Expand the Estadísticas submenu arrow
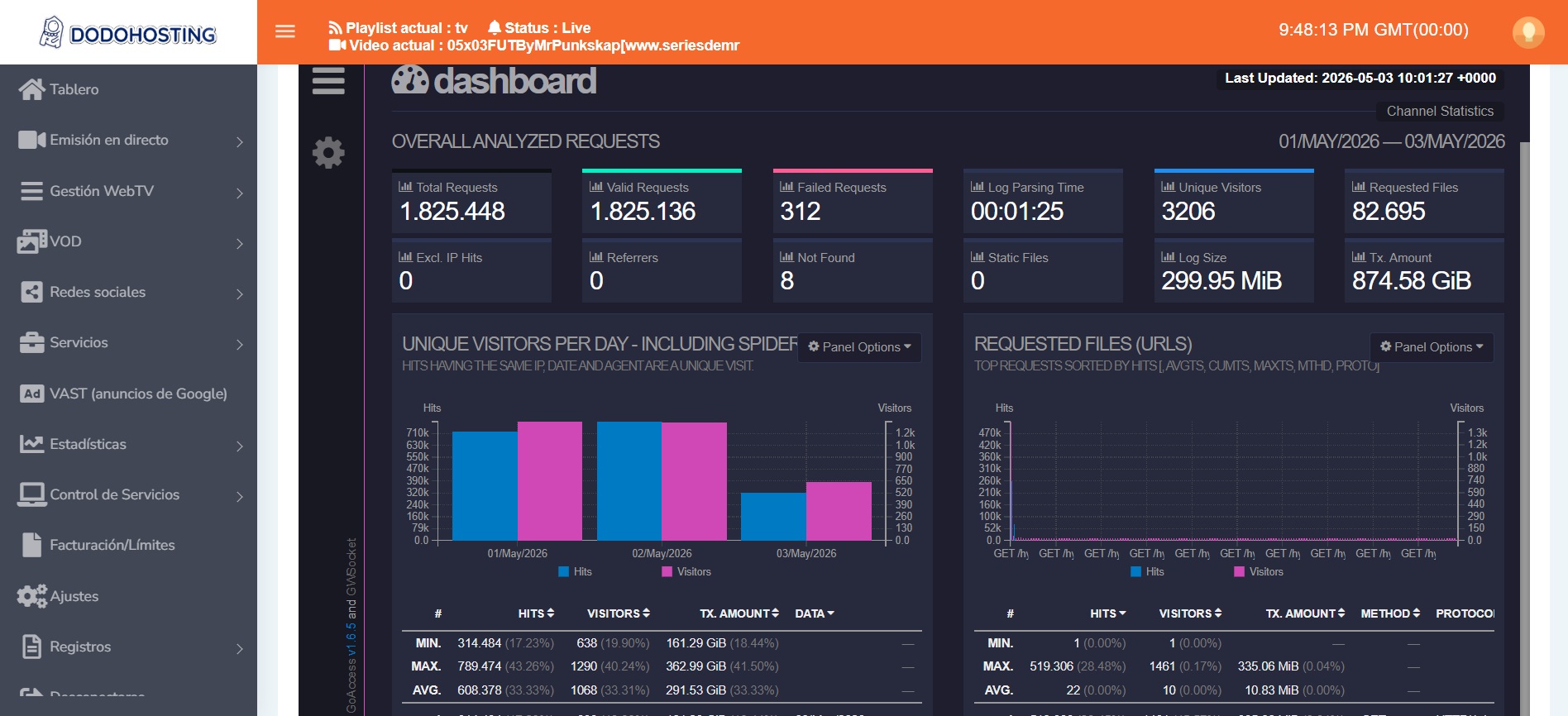1568x716 pixels. pos(240,446)
